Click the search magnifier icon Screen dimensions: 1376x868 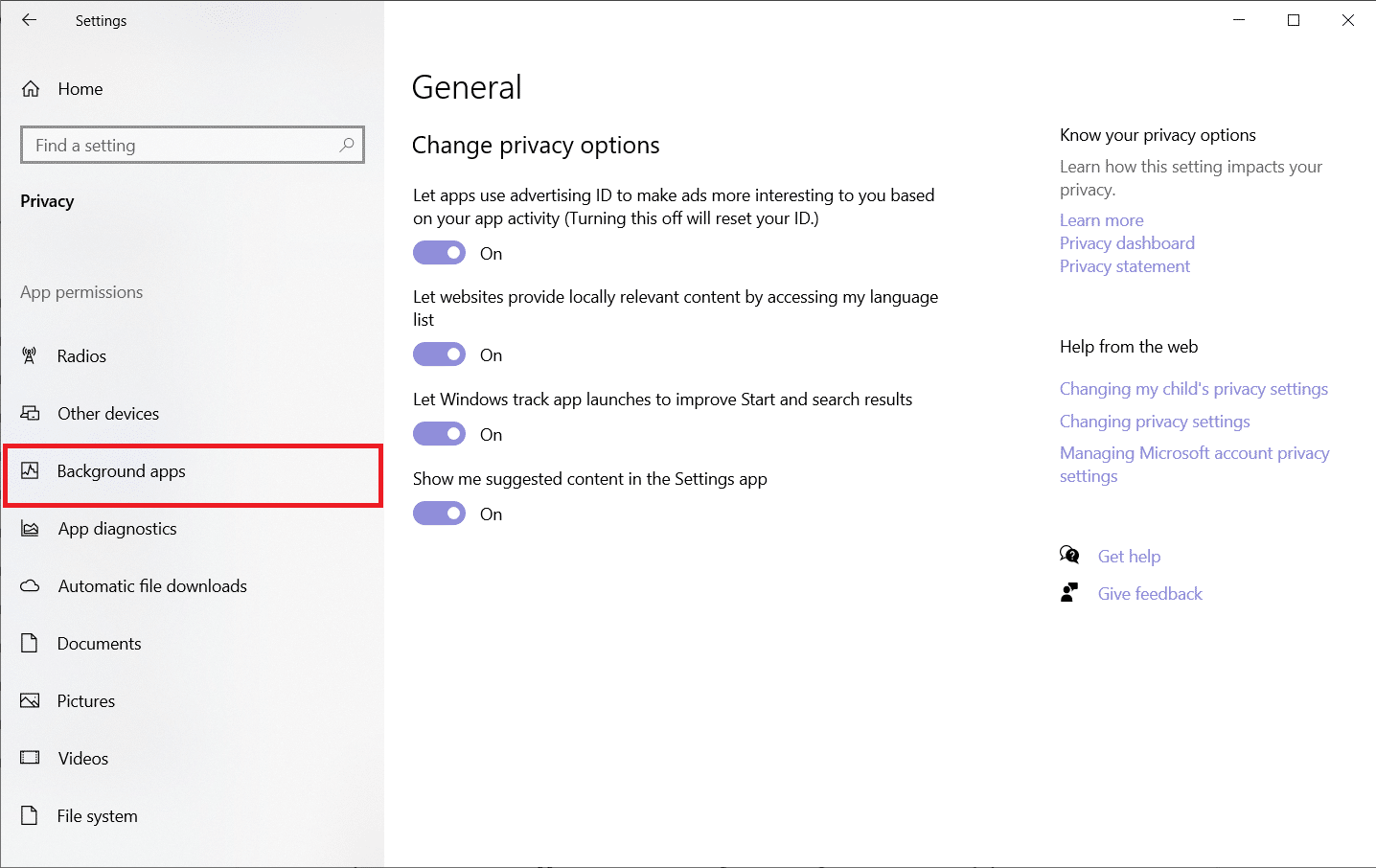[347, 145]
